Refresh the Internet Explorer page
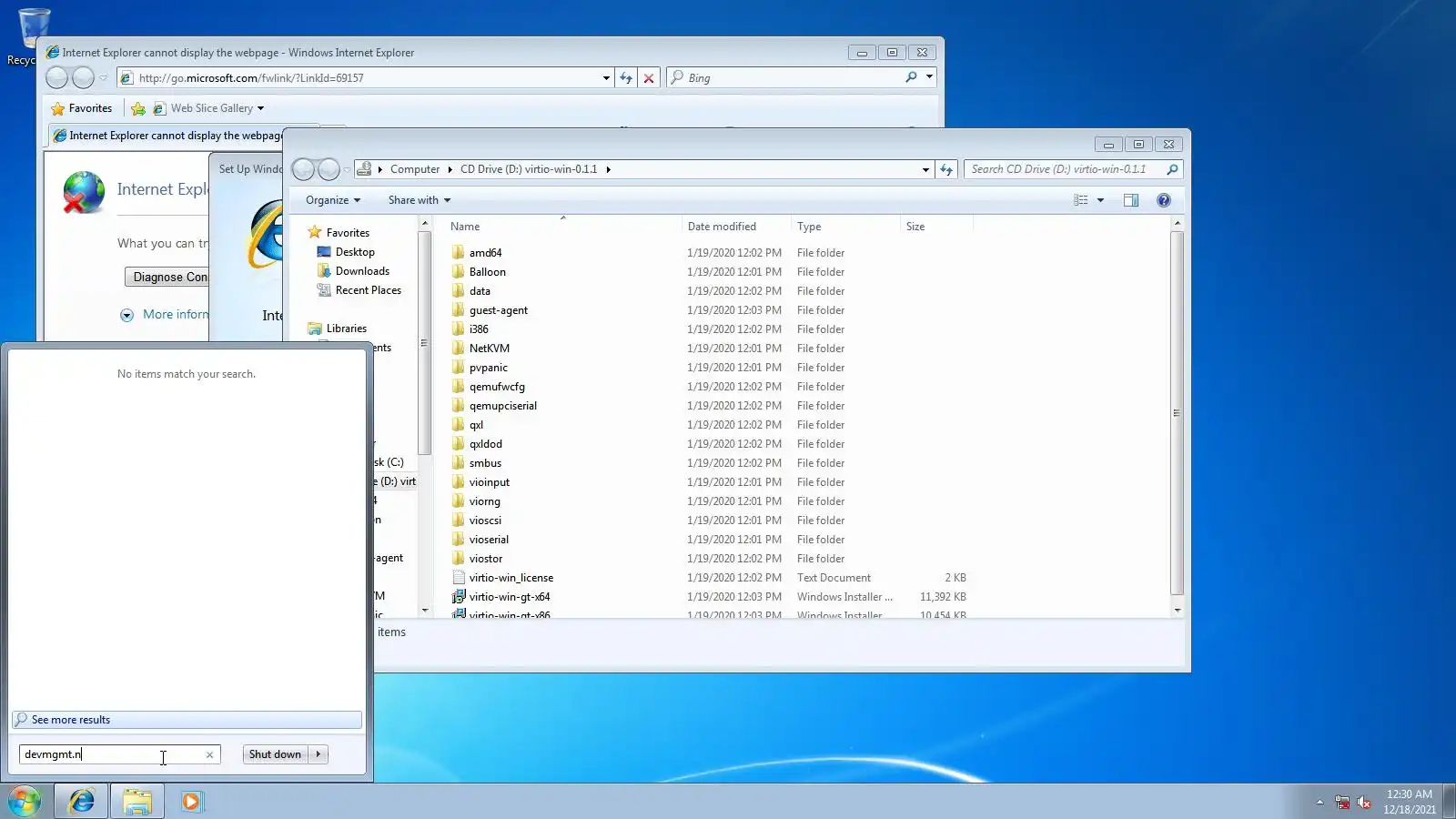The image size is (1456, 819). [626, 78]
